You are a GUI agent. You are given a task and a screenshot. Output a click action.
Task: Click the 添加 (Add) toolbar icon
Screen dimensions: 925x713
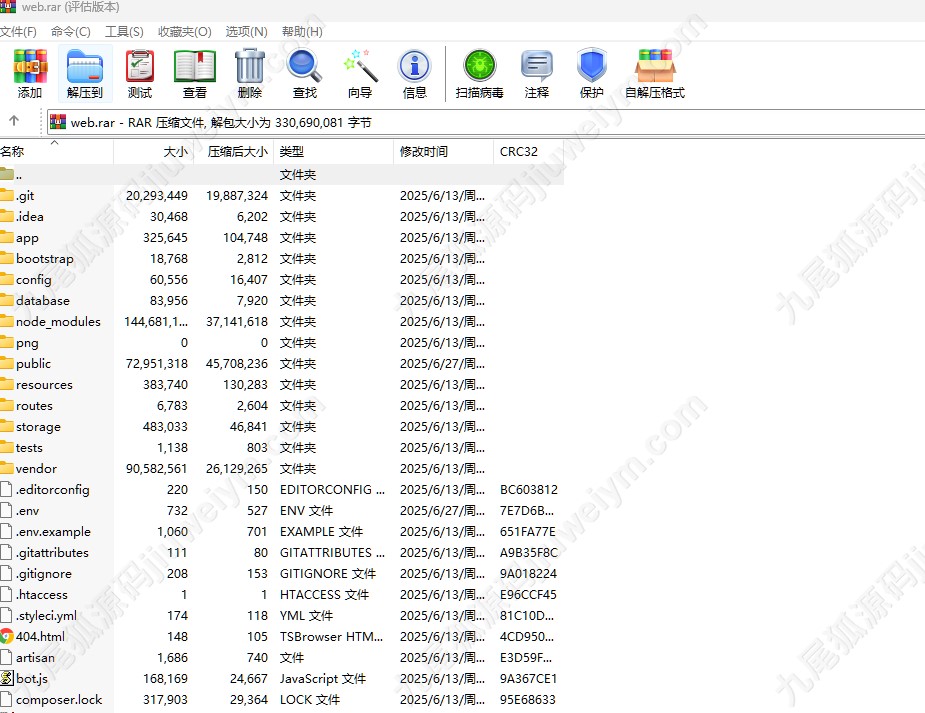pyautogui.click(x=30, y=72)
